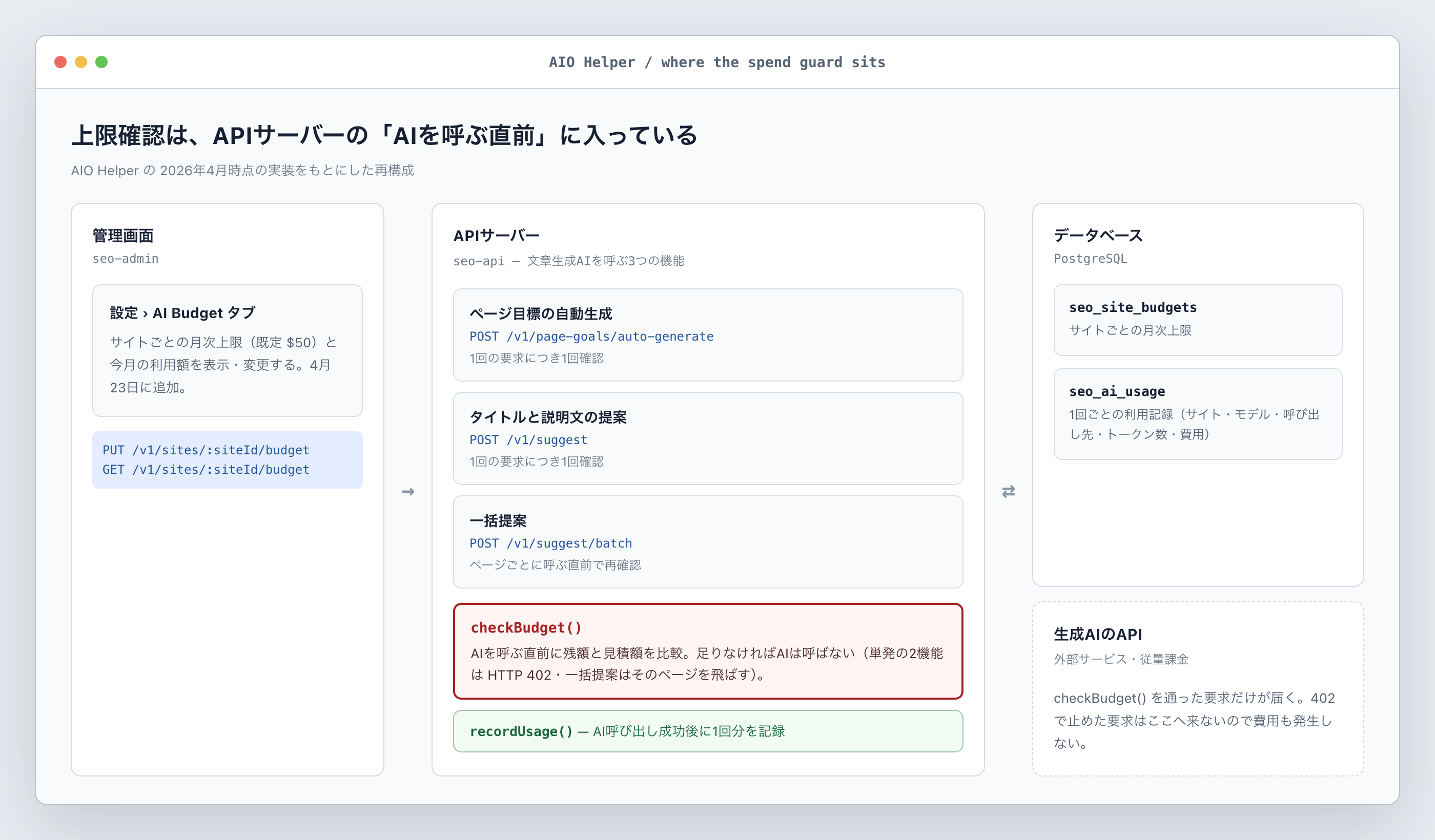Click the seo-api — 文章生成AI subtitle
The height and width of the screenshot is (840, 1435).
point(568,261)
